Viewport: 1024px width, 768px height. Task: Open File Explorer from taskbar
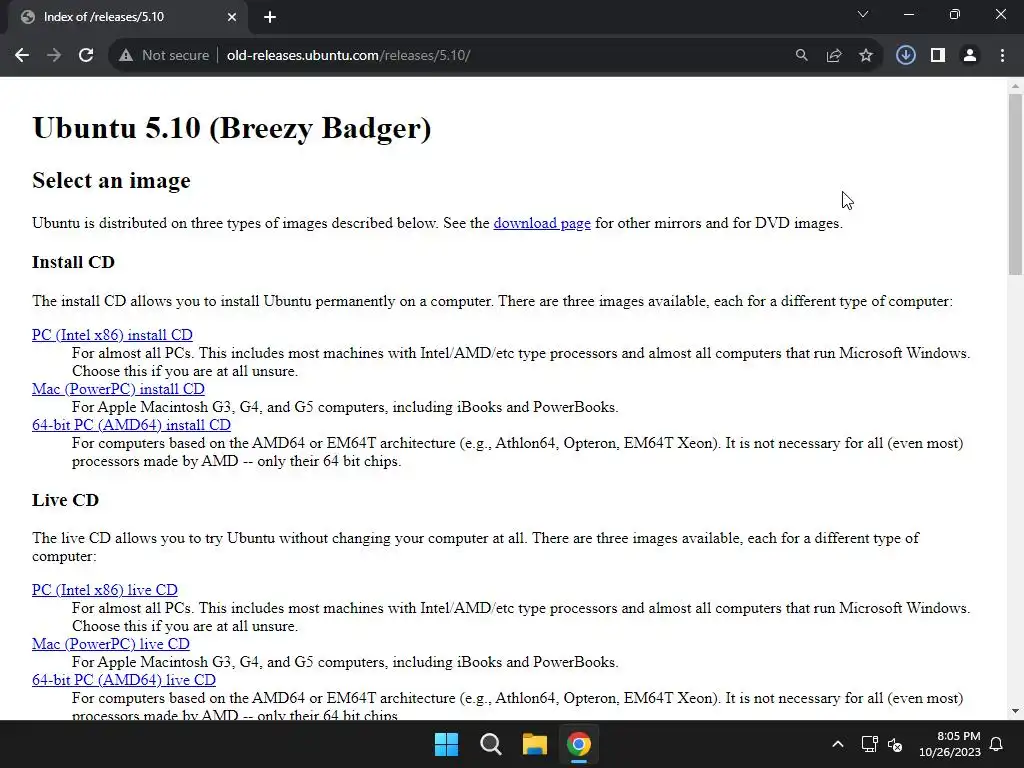(x=535, y=744)
